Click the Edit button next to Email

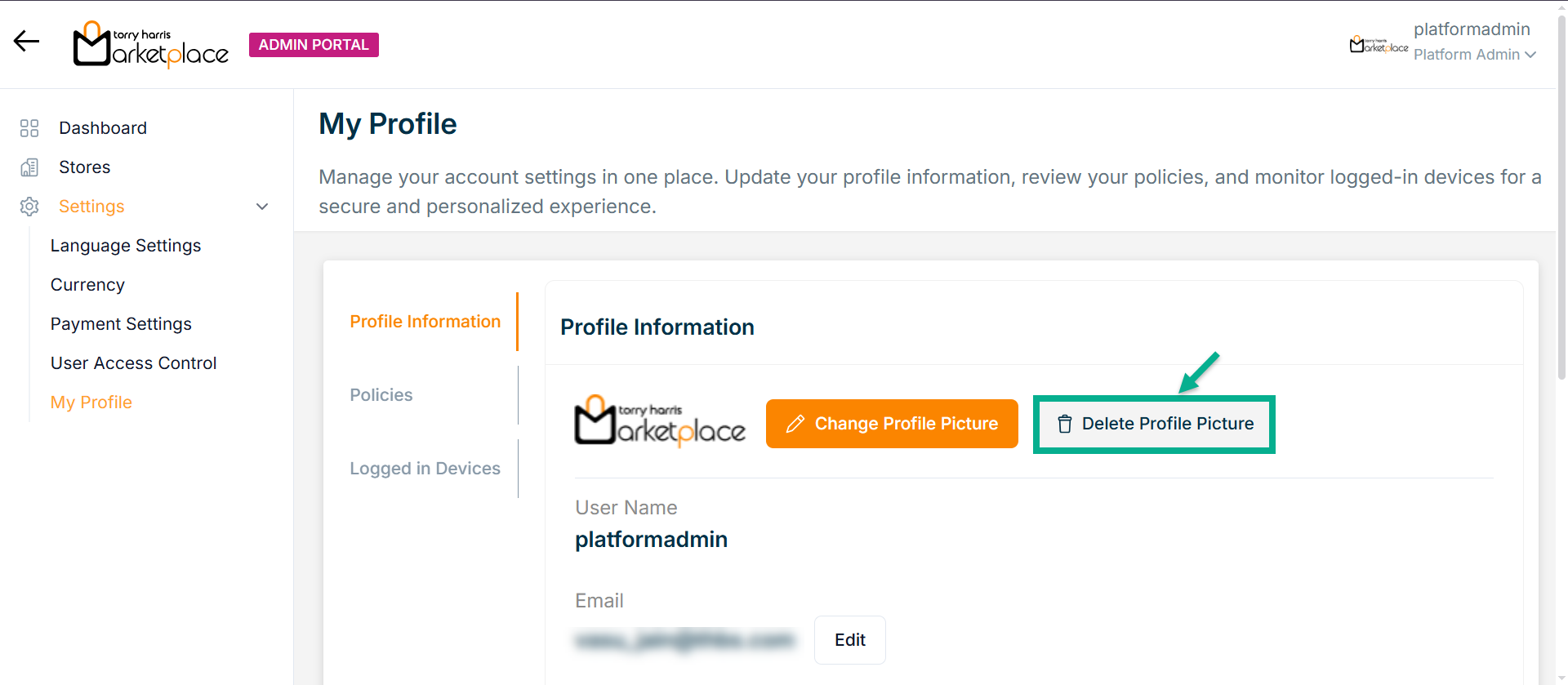pyautogui.click(x=849, y=640)
